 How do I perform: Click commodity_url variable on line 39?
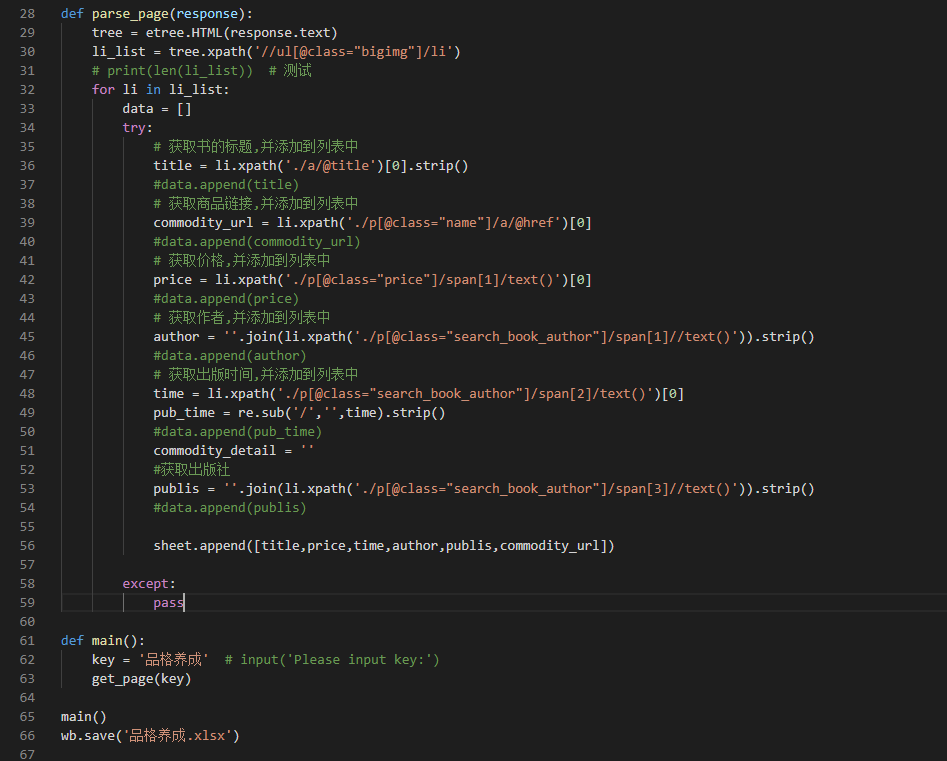tap(203, 223)
